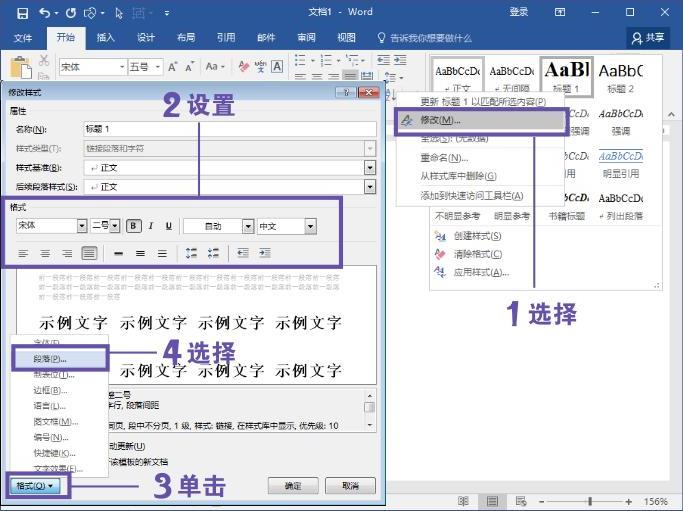
Task: Click the increase paragraph spacing icon
Action: coord(191,254)
